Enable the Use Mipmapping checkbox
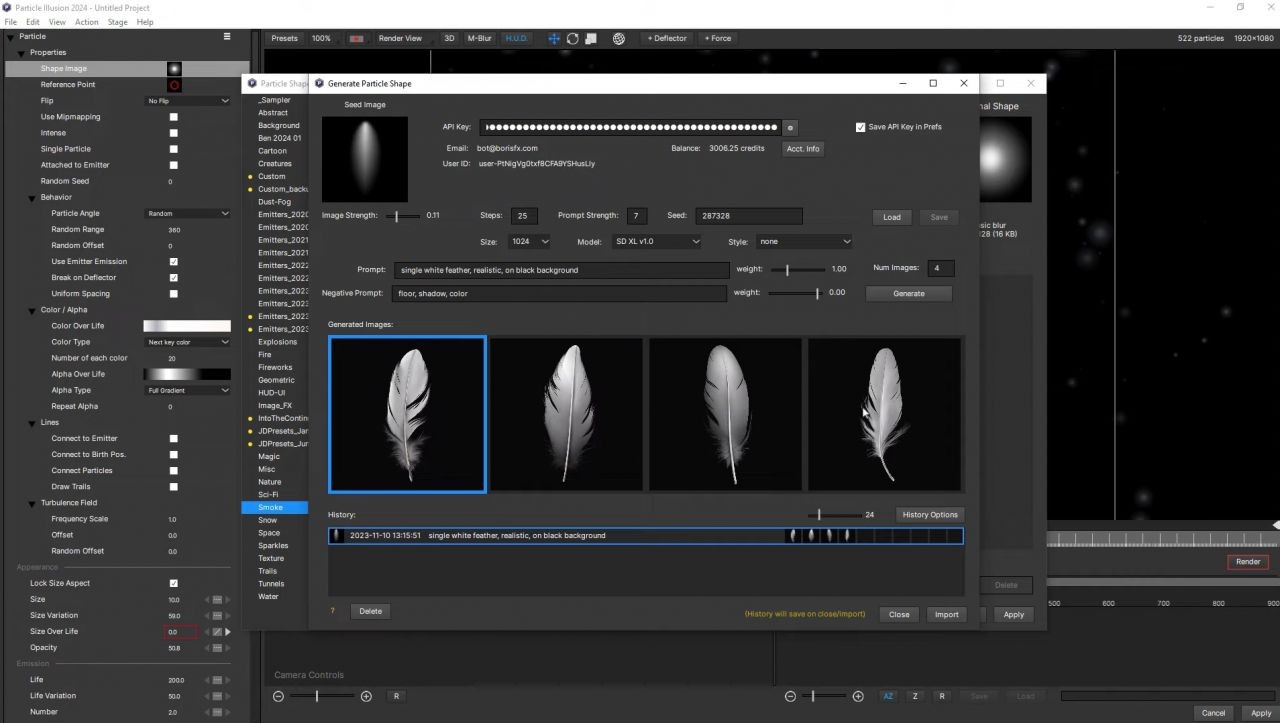 pos(173,117)
